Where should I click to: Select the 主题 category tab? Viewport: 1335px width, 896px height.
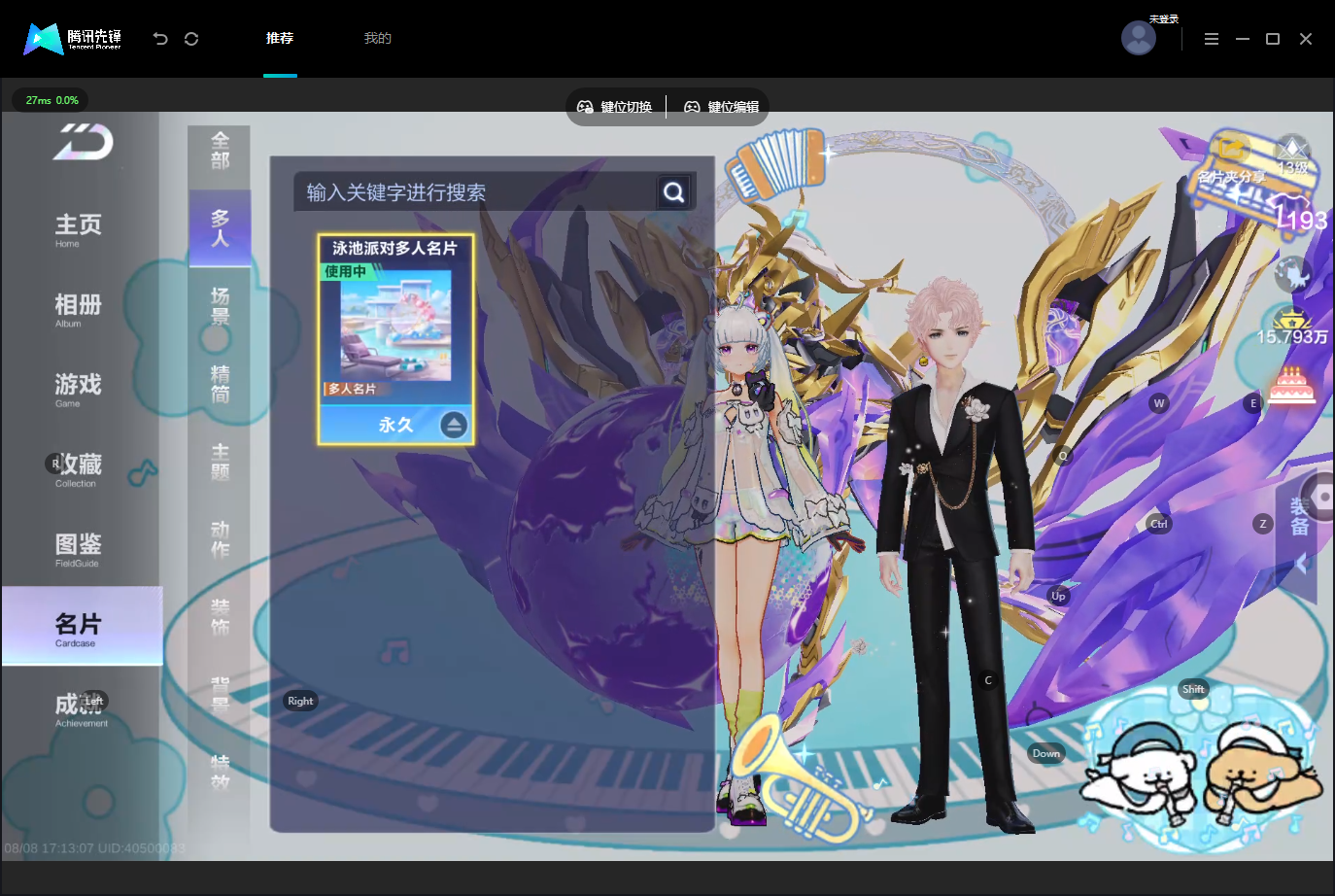tap(220, 462)
